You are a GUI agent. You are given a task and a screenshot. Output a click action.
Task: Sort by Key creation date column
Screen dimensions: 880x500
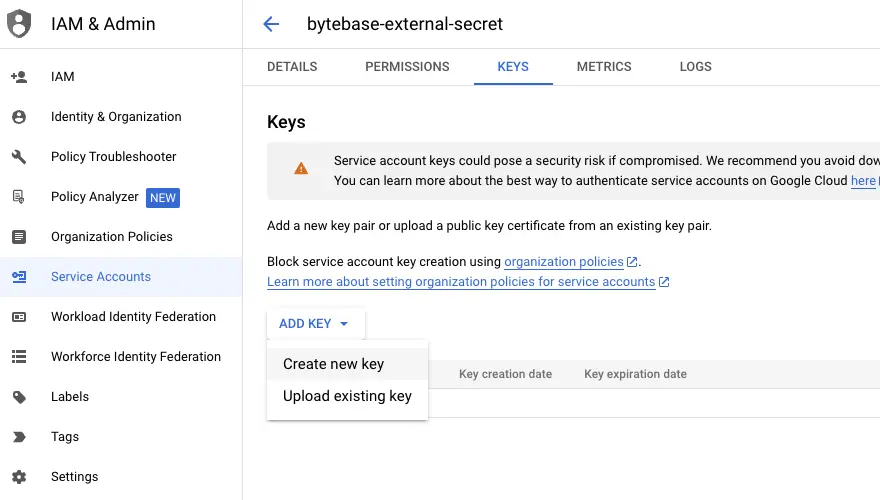(505, 374)
